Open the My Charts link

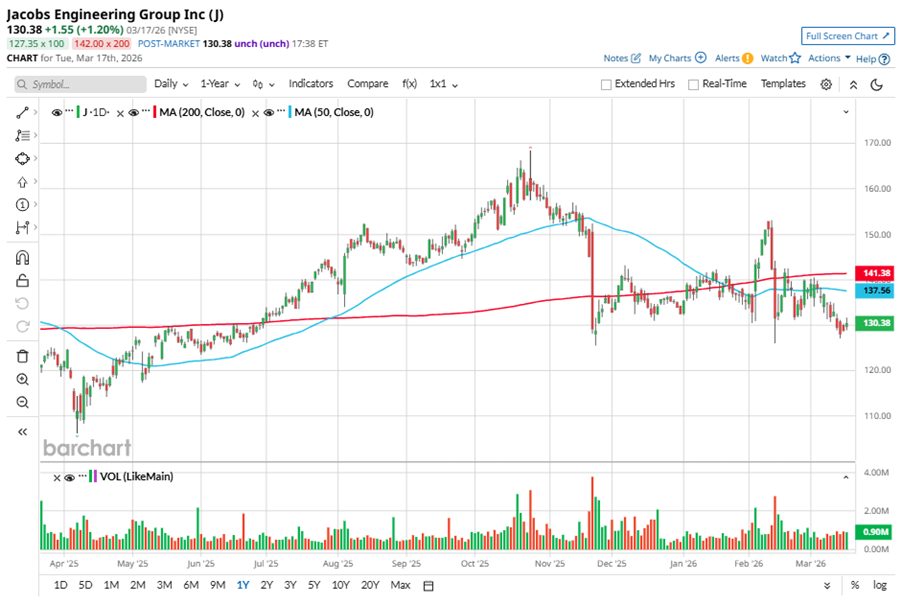[677, 58]
